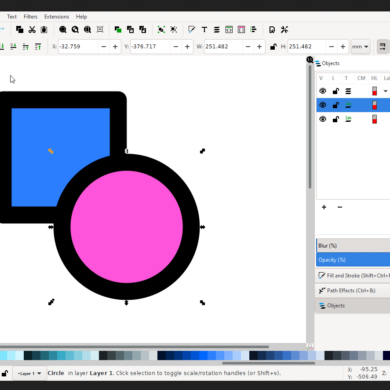Open the XML editor icon

[229, 30]
